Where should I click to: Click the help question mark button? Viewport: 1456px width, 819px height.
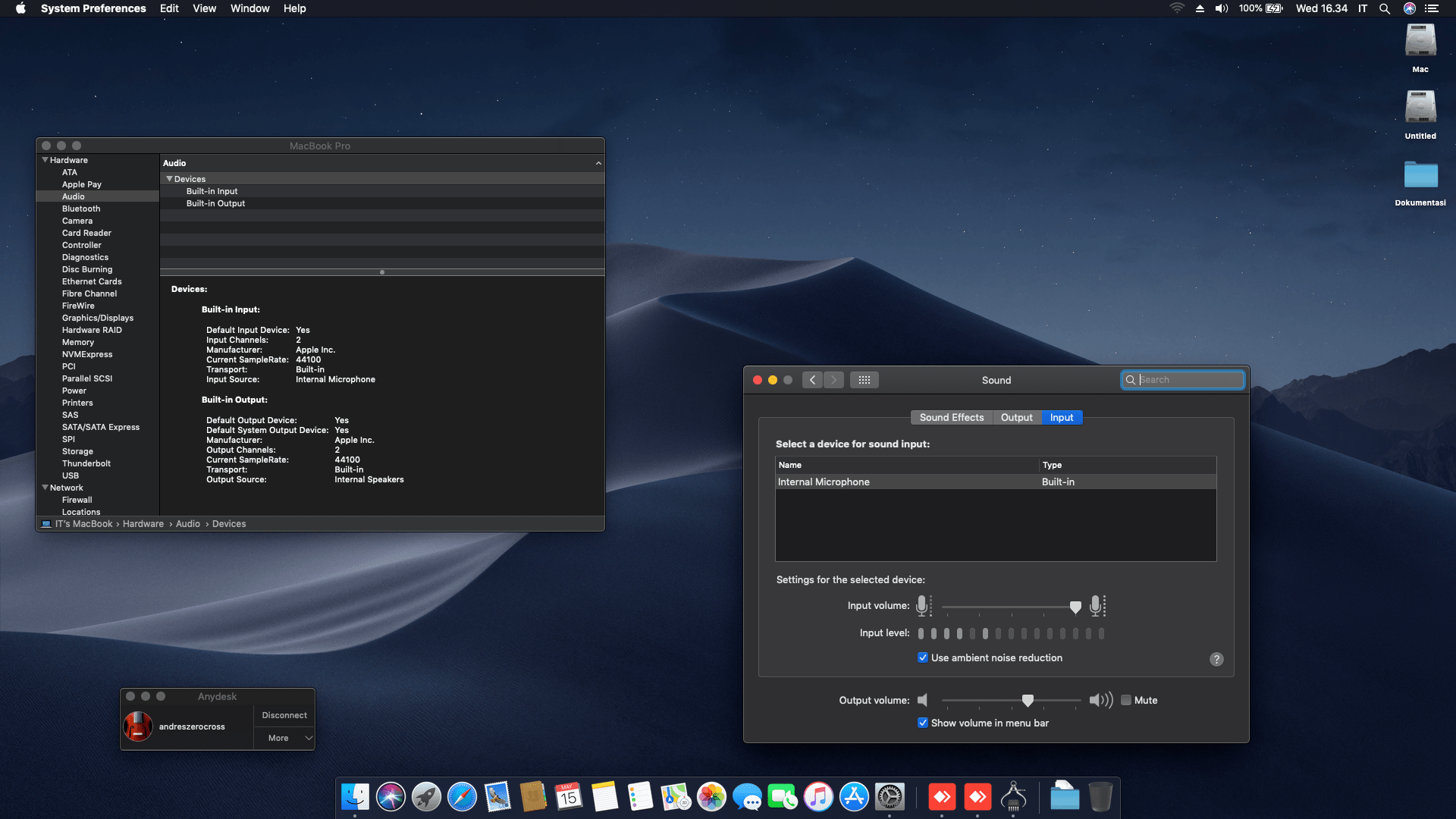coord(1216,659)
